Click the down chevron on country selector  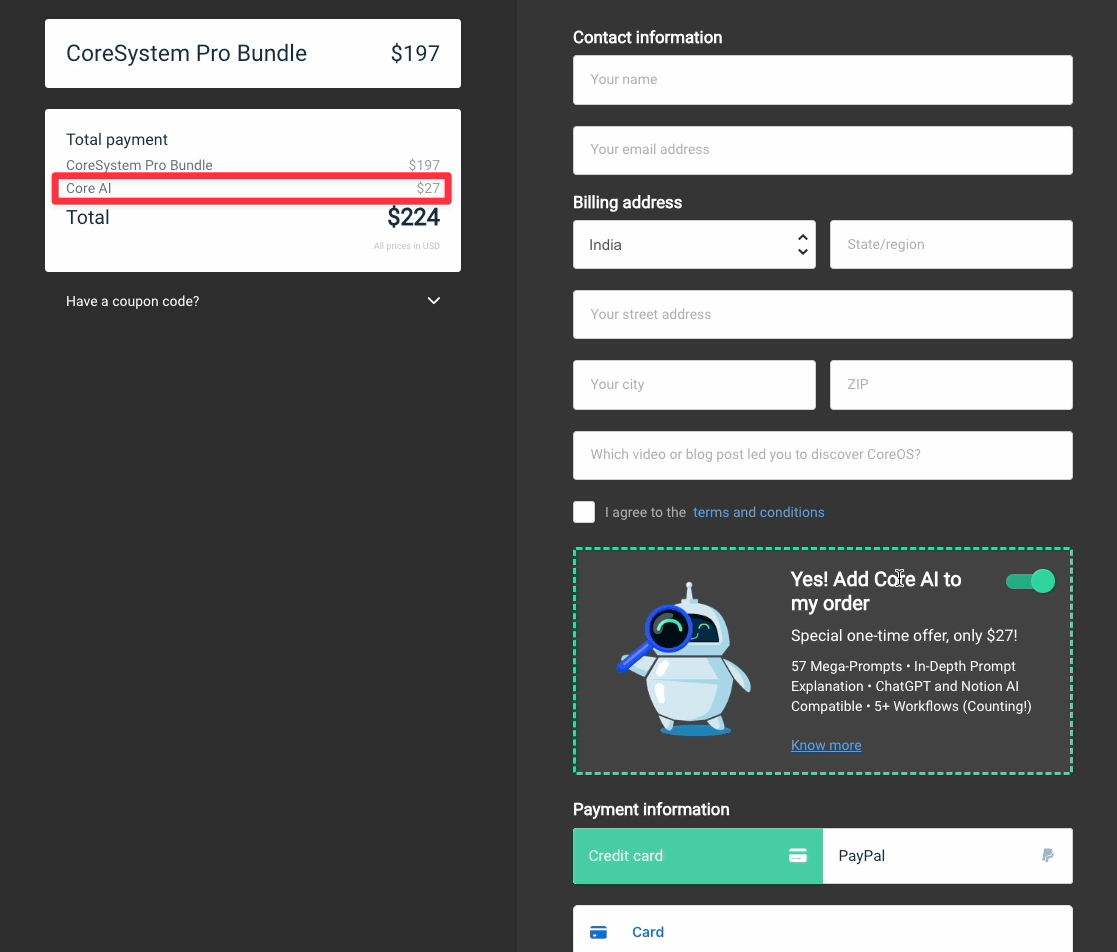tap(802, 251)
